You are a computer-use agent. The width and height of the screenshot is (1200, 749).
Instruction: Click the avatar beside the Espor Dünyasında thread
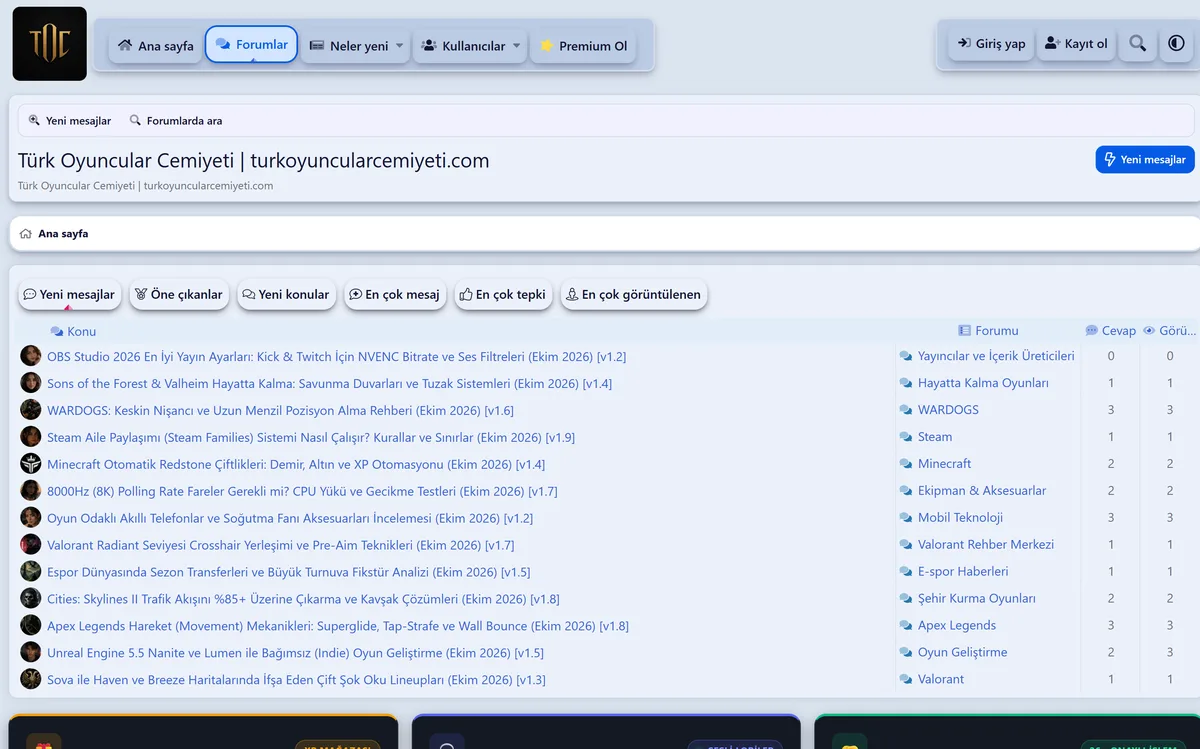click(31, 572)
